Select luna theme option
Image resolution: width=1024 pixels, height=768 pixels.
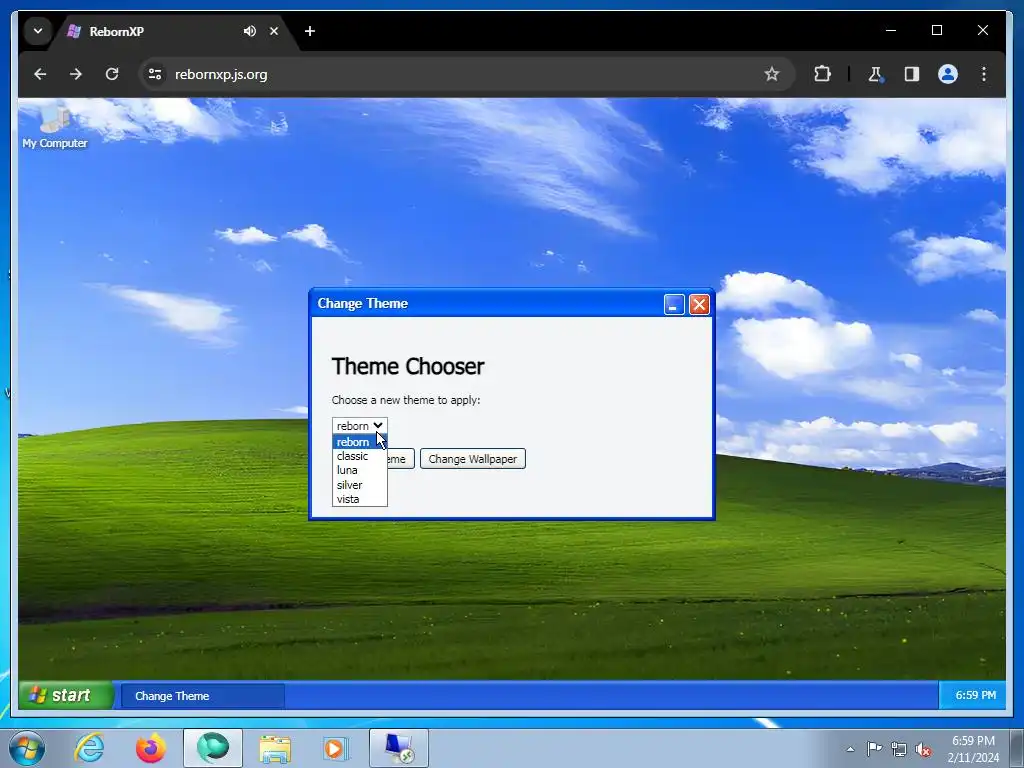(x=359, y=470)
